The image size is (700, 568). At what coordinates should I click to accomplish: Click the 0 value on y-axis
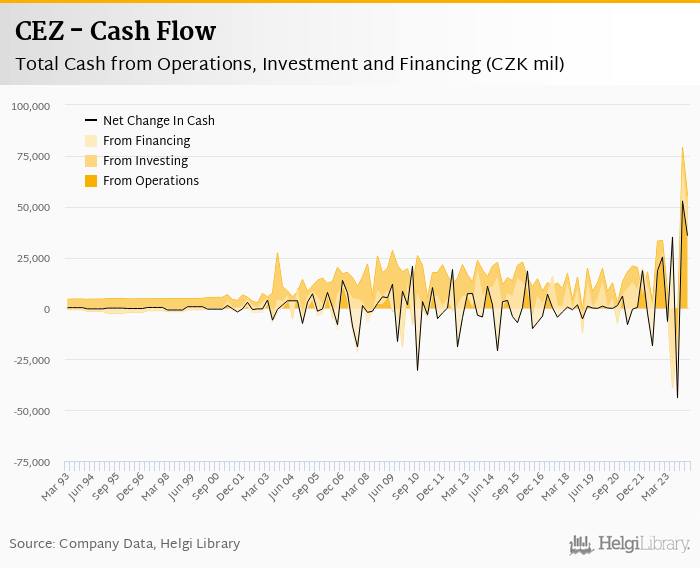coord(47,309)
